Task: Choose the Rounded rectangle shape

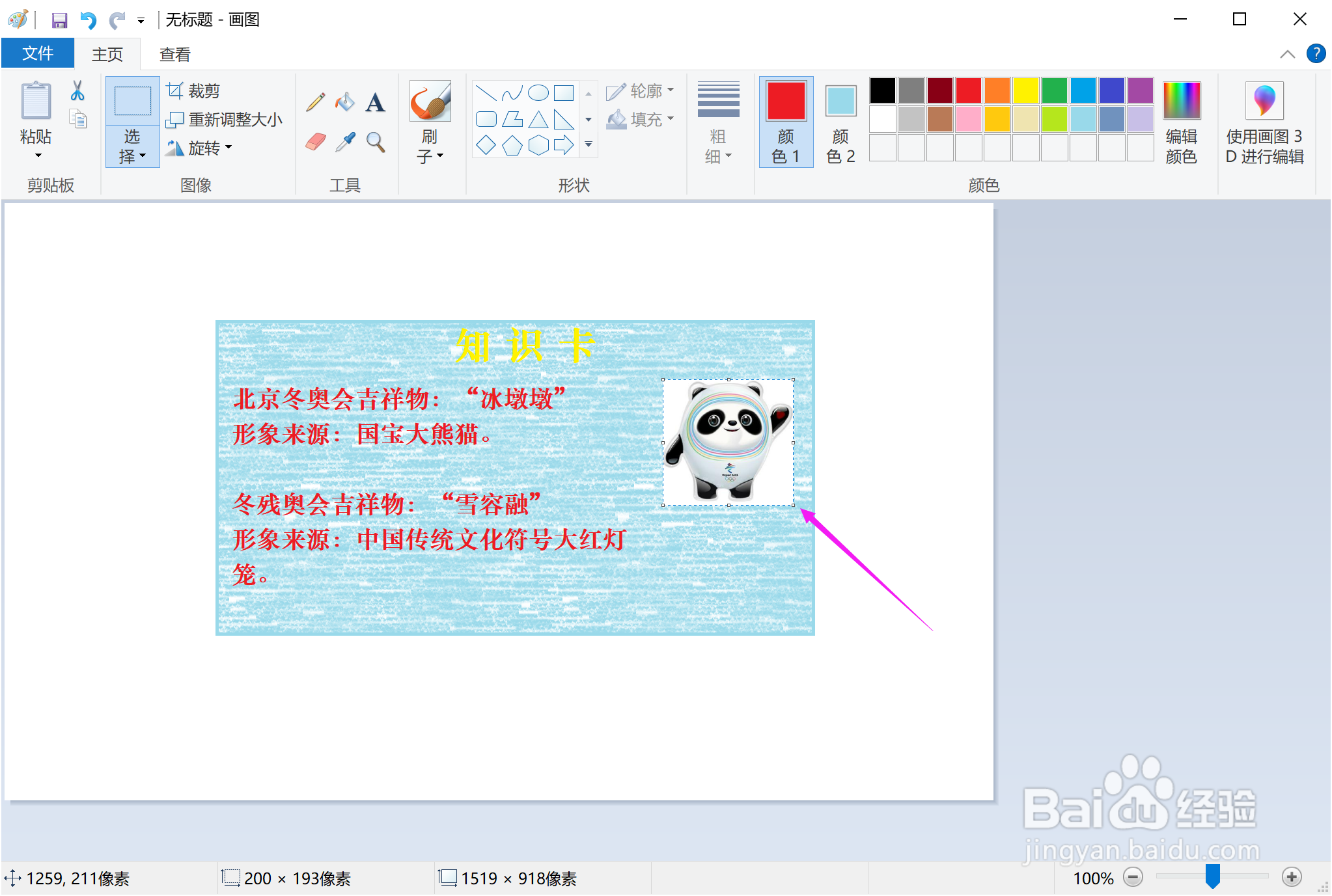Action: [x=486, y=119]
